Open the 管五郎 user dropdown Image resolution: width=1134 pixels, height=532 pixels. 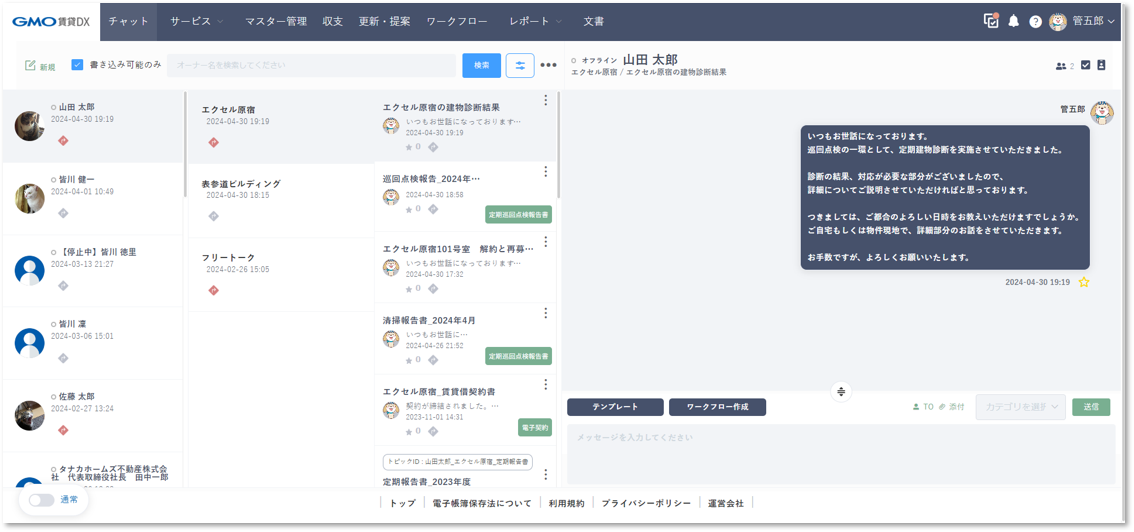click(1094, 22)
